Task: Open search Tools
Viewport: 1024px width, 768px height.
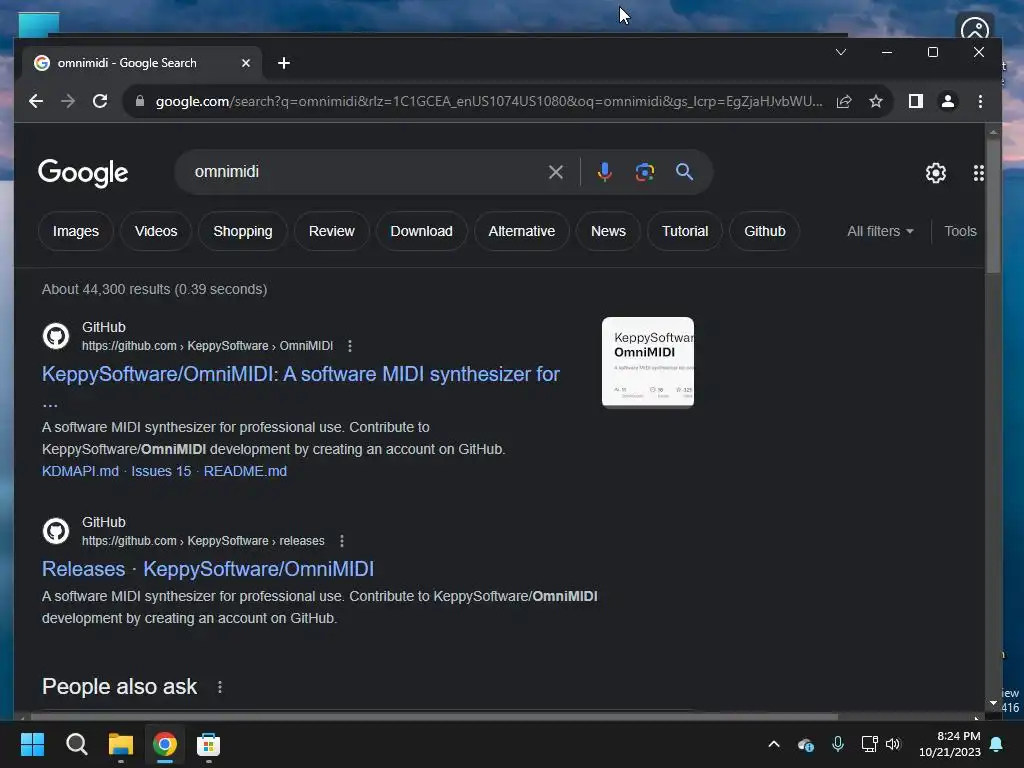Action: [960, 231]
